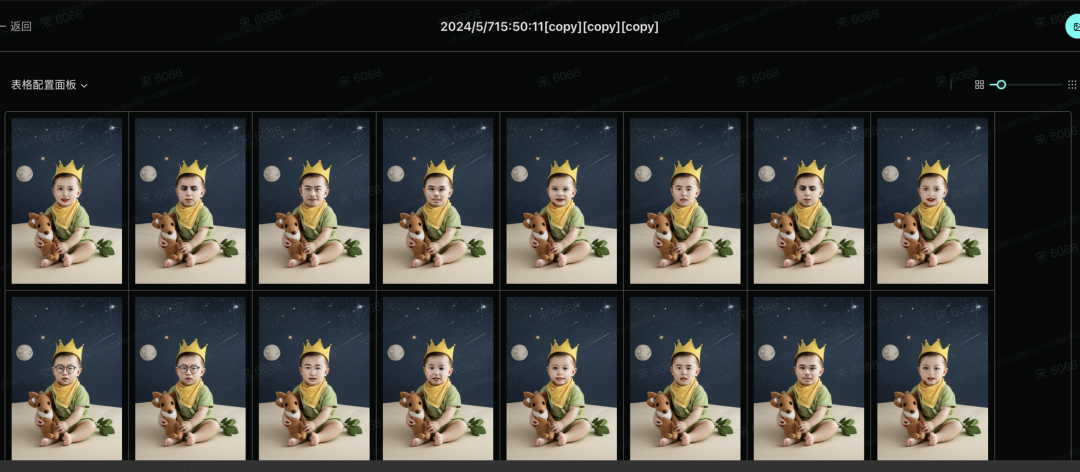Open the fourth thumbnail in the top row
Viewport: 1080px width, 472px height.
pyautogui.click(x=438, y=201)
